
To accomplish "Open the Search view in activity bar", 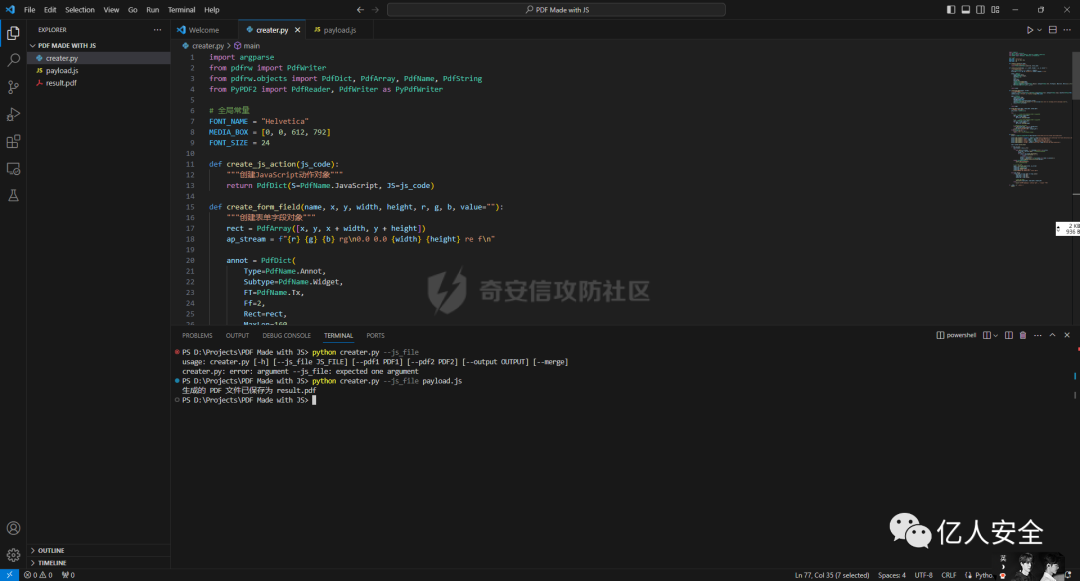I will pyautogui.click(x=13, y=60).
